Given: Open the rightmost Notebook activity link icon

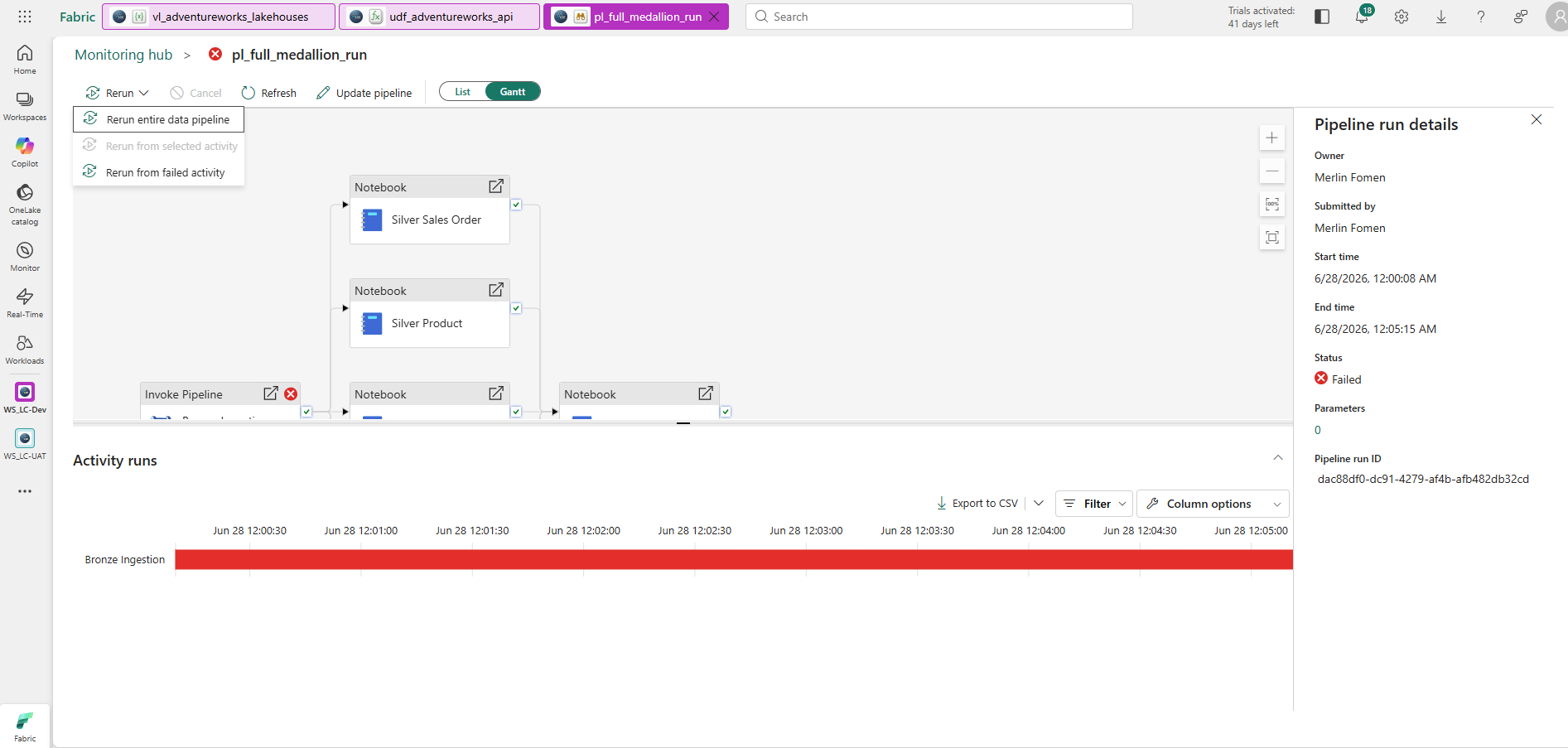Looking at the screenshot, I should tap(705, 393).
